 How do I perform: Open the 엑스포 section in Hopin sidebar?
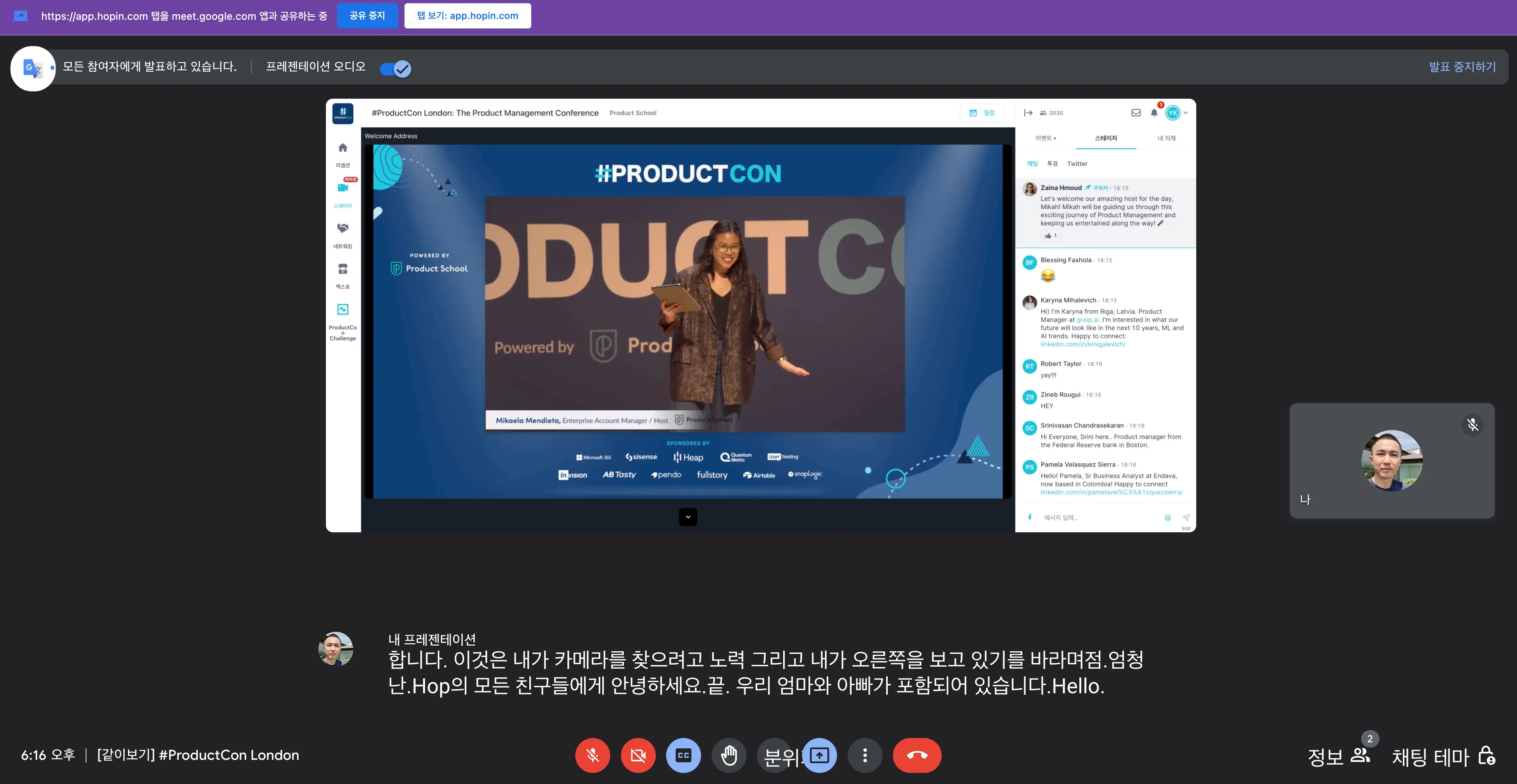coord(343,270)
